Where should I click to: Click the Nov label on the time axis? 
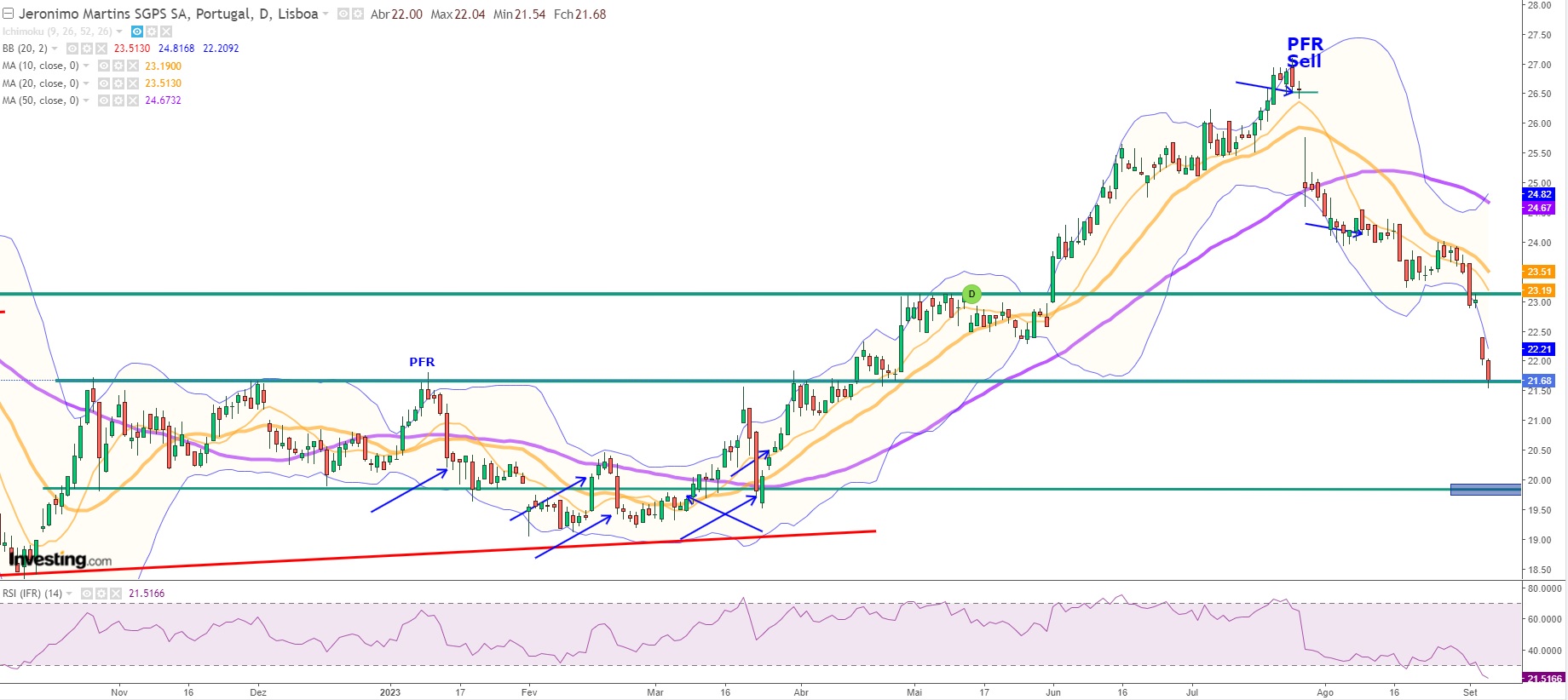coord(119,692)
